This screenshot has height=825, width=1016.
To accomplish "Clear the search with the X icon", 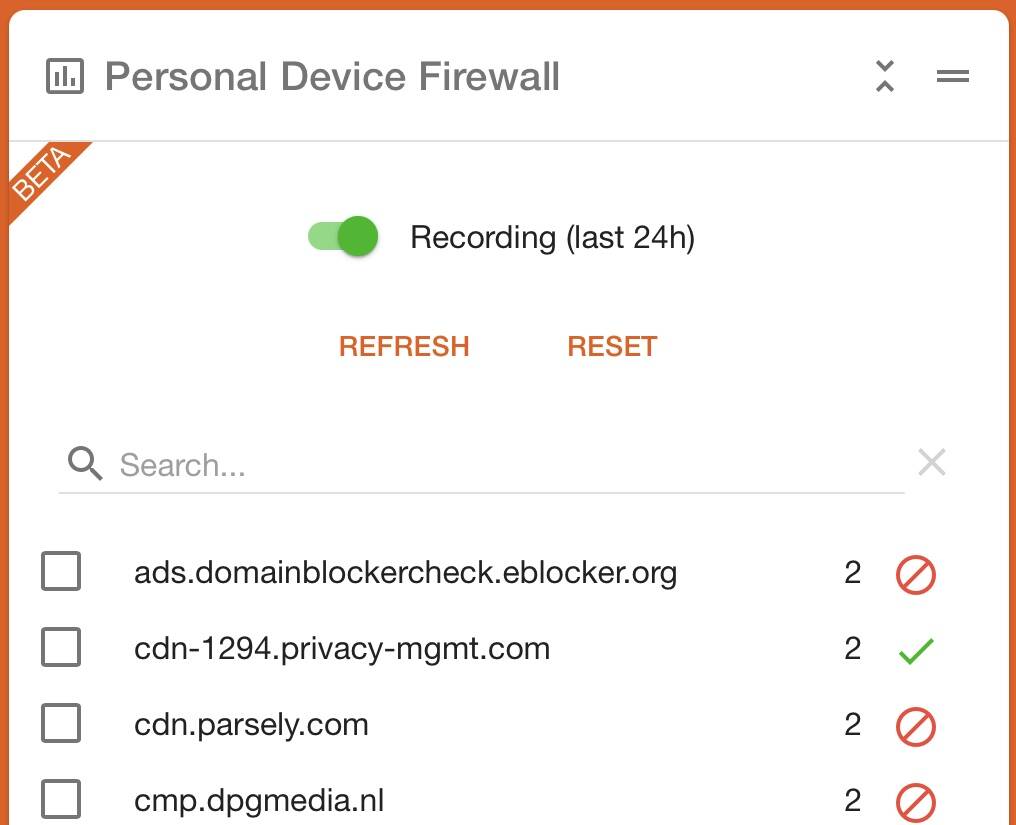I will coord(932,462).
